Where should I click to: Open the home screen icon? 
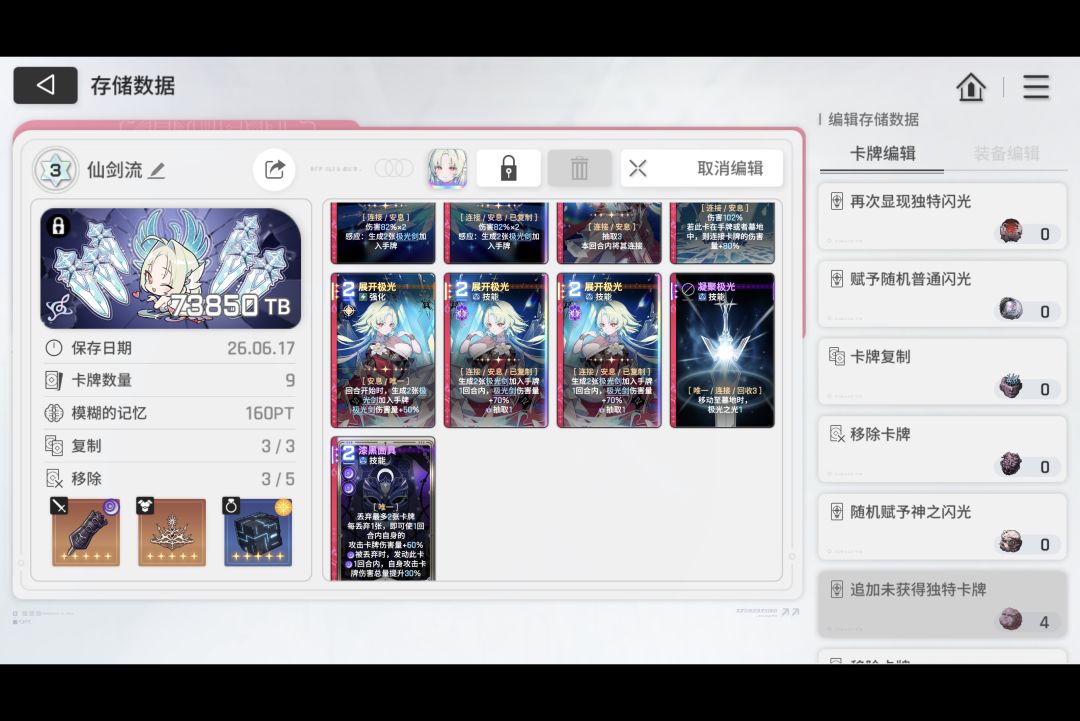(970, 87)
